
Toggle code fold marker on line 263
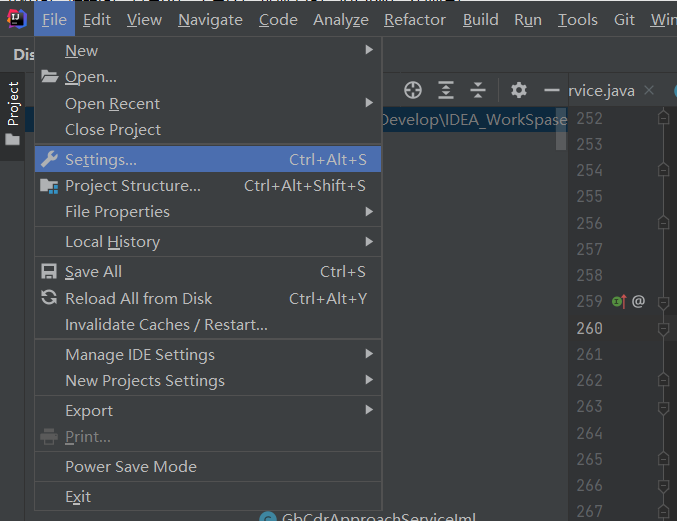[664, 407]
